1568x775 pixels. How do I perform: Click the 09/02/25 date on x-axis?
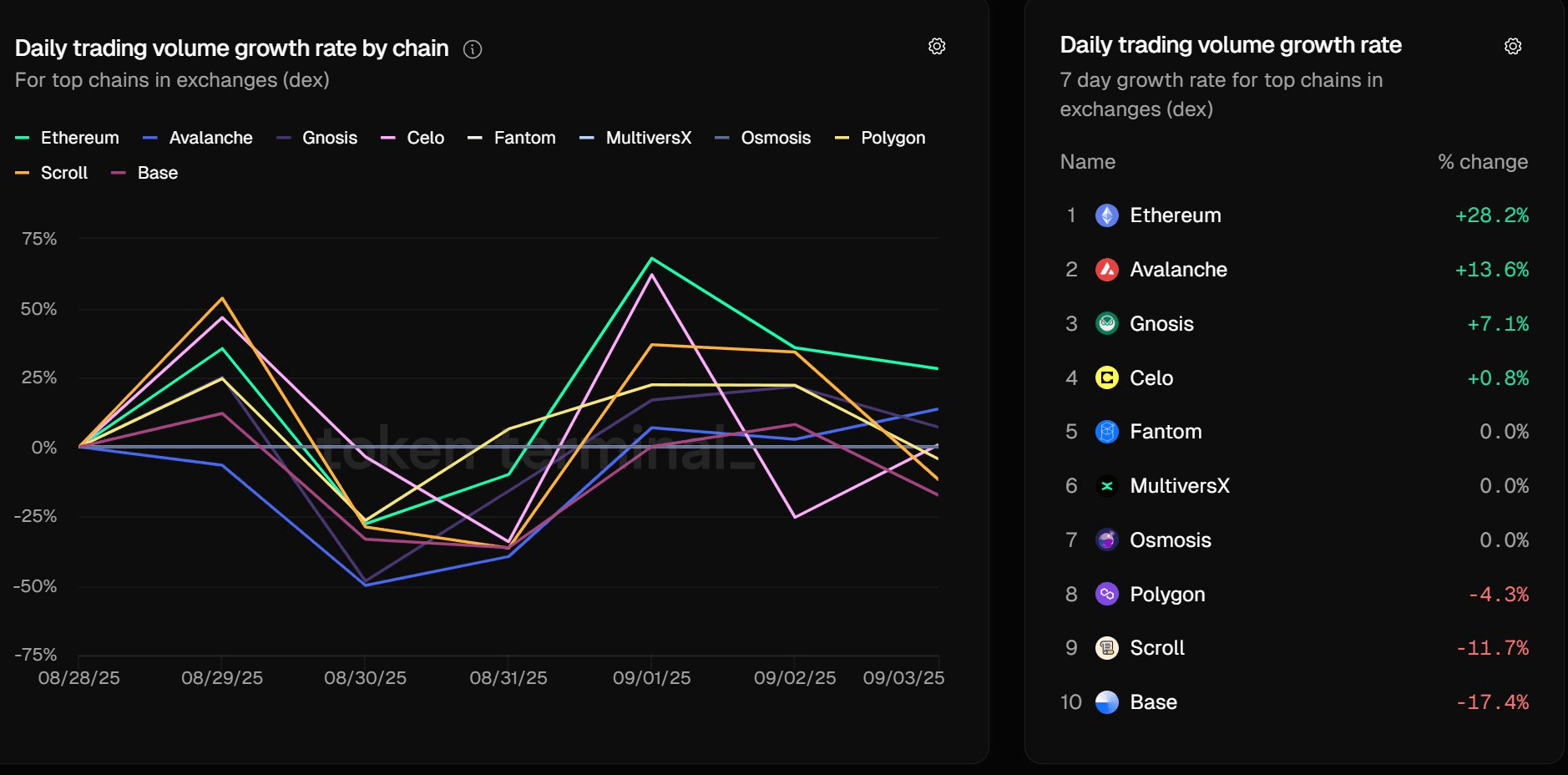point(795,678)
